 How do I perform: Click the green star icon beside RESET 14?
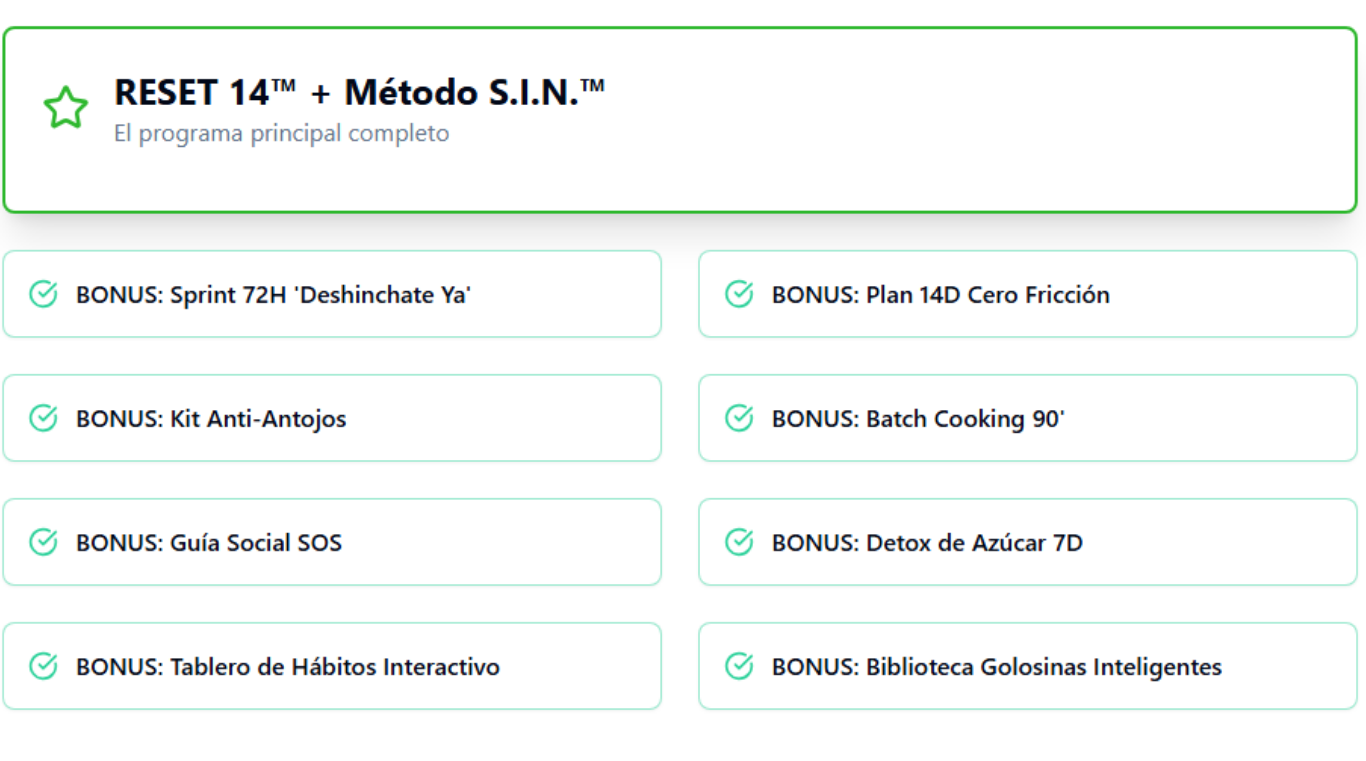[66, 108]
